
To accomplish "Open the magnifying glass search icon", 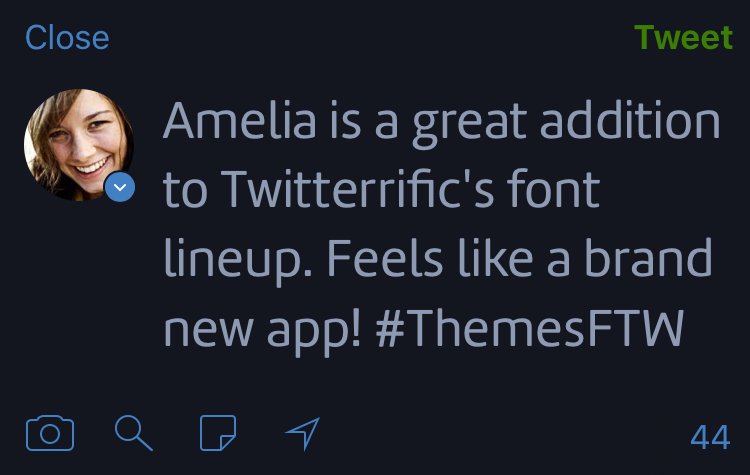I will 134,432.
